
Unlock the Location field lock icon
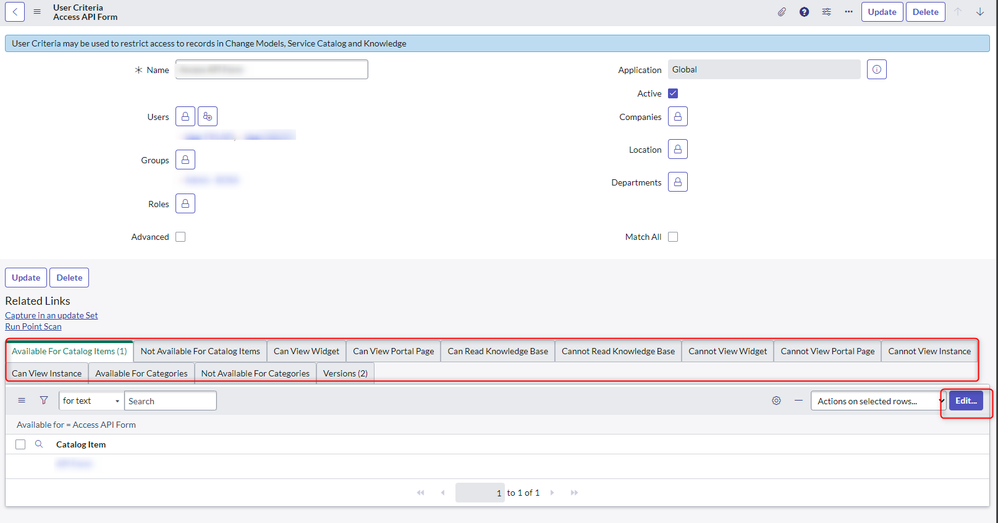click(678, 150)
